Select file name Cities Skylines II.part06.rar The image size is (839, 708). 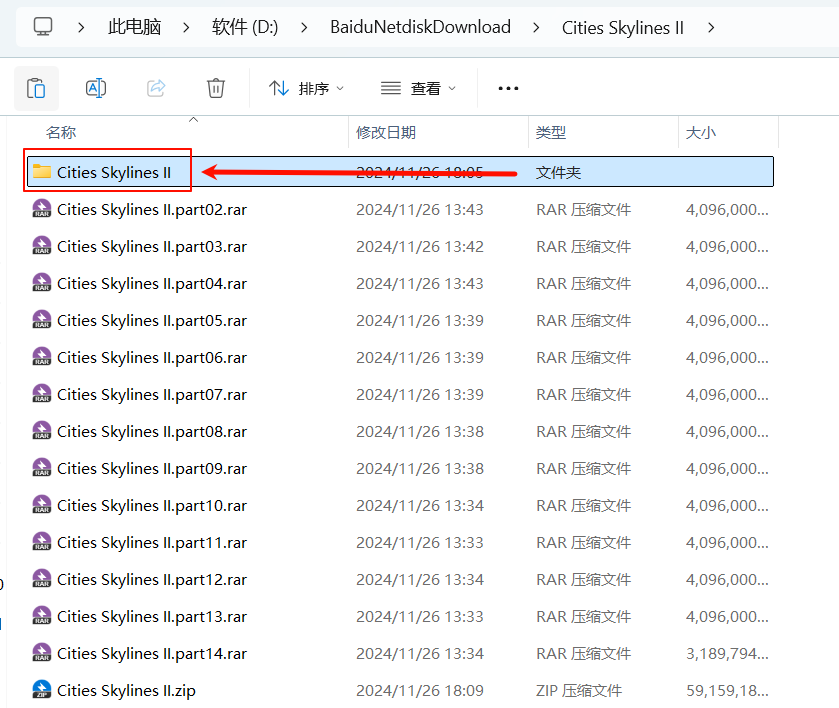coord(152,357)
